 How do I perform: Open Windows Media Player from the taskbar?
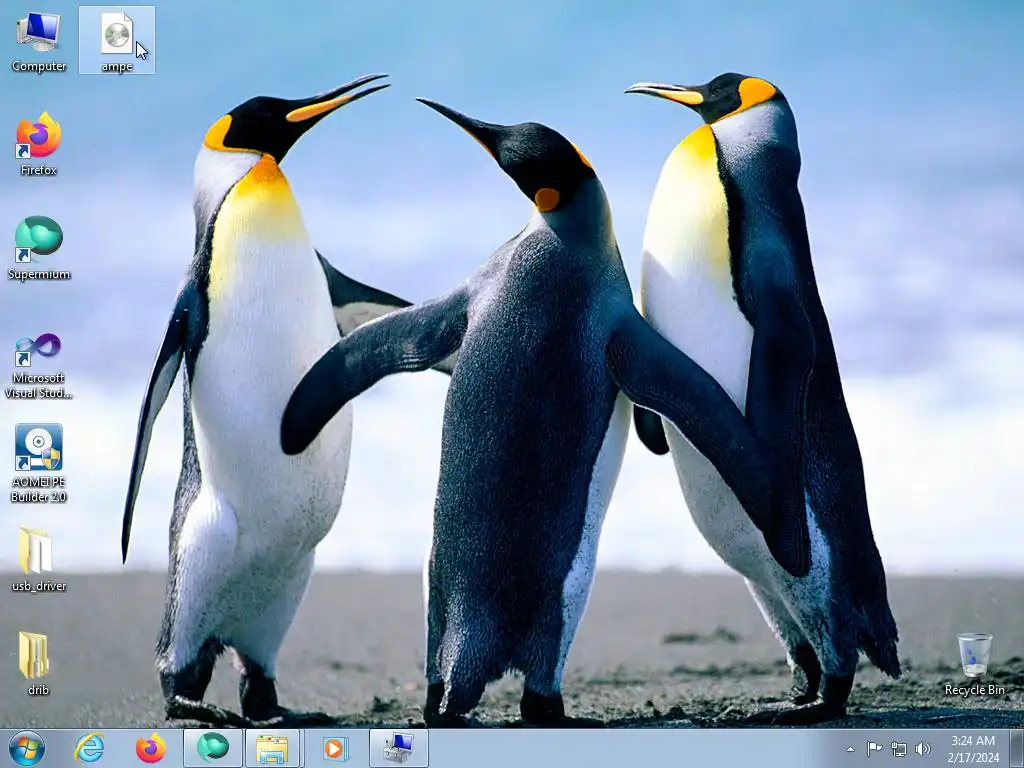pyautogui.click(x=335, y=748)
